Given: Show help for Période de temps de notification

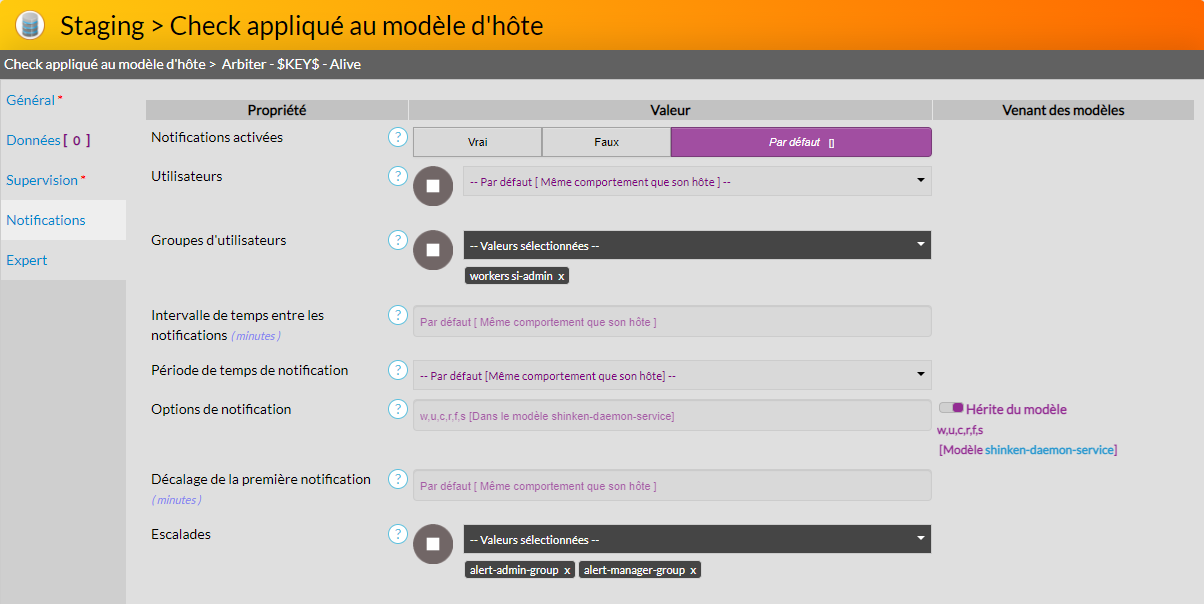Looking at the screenshot, I should click(x=398, y=370).
